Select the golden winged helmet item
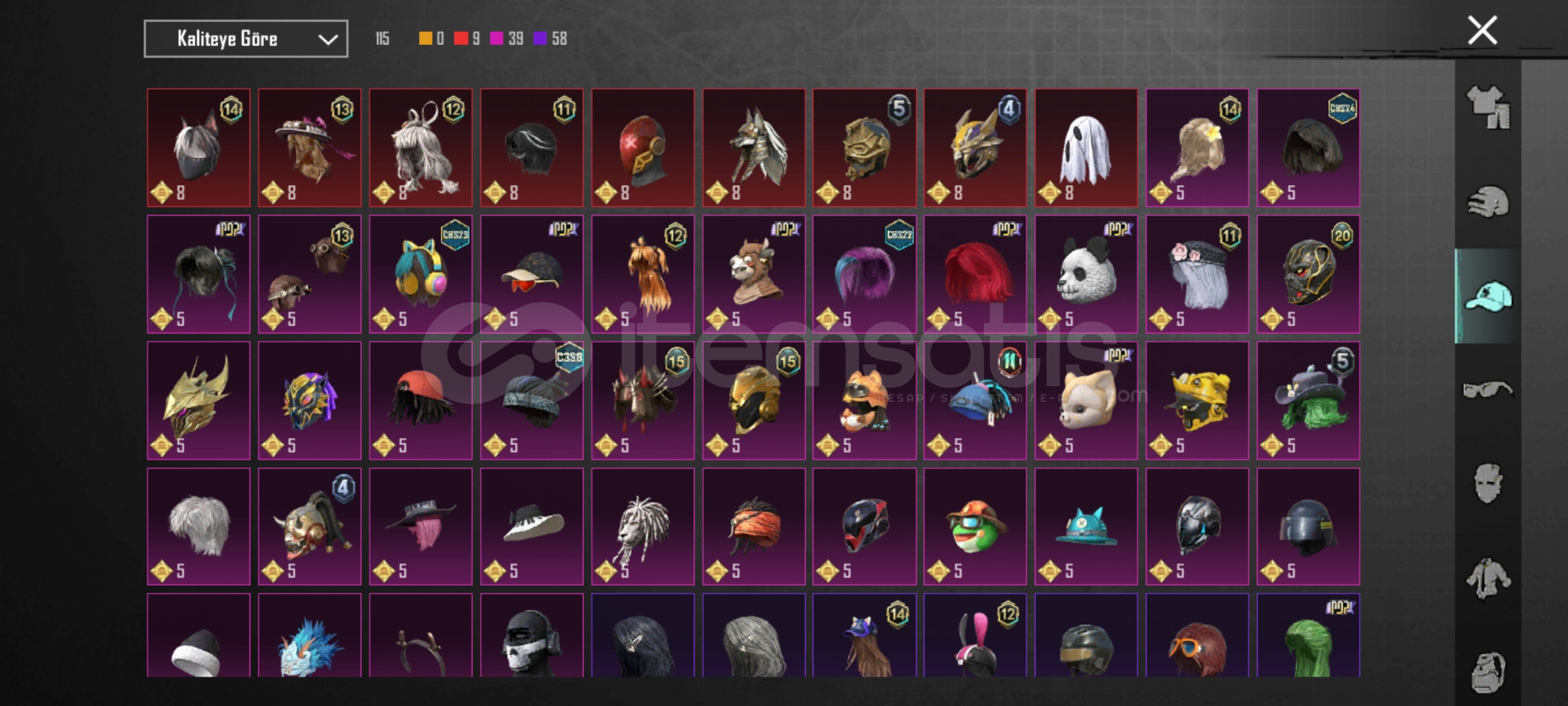The height and width of the screenshot is (706, 1568). tap(199, 400)
